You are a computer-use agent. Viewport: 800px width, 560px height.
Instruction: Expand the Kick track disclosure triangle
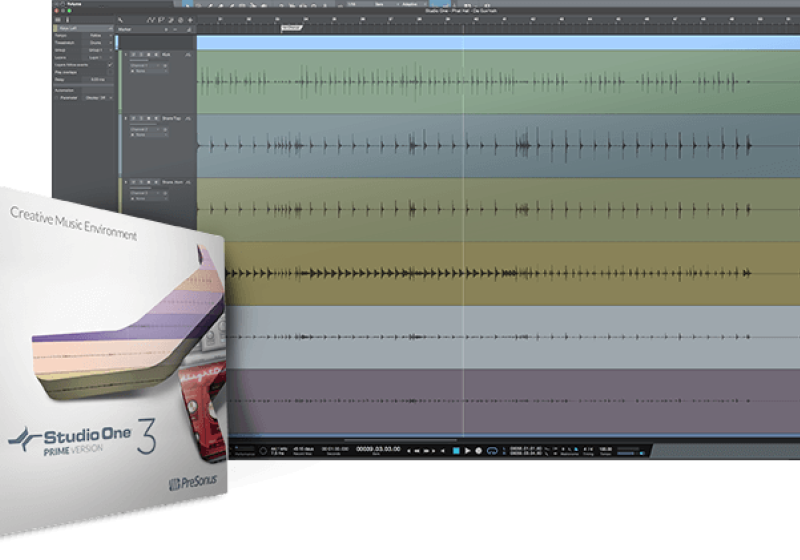(x=126, y=55)
